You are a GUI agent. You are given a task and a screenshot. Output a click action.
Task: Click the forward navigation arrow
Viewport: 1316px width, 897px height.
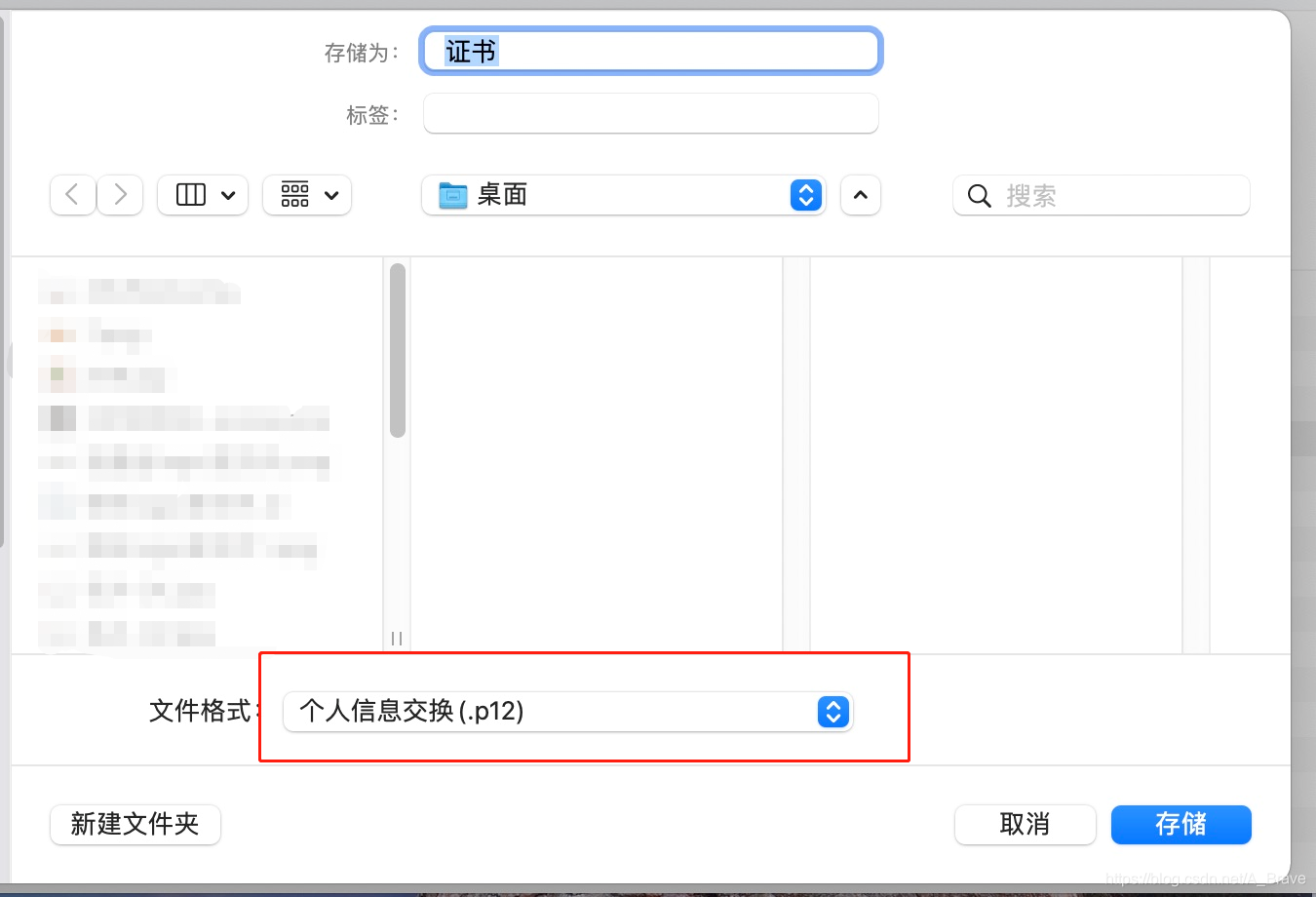click(120, 195)
